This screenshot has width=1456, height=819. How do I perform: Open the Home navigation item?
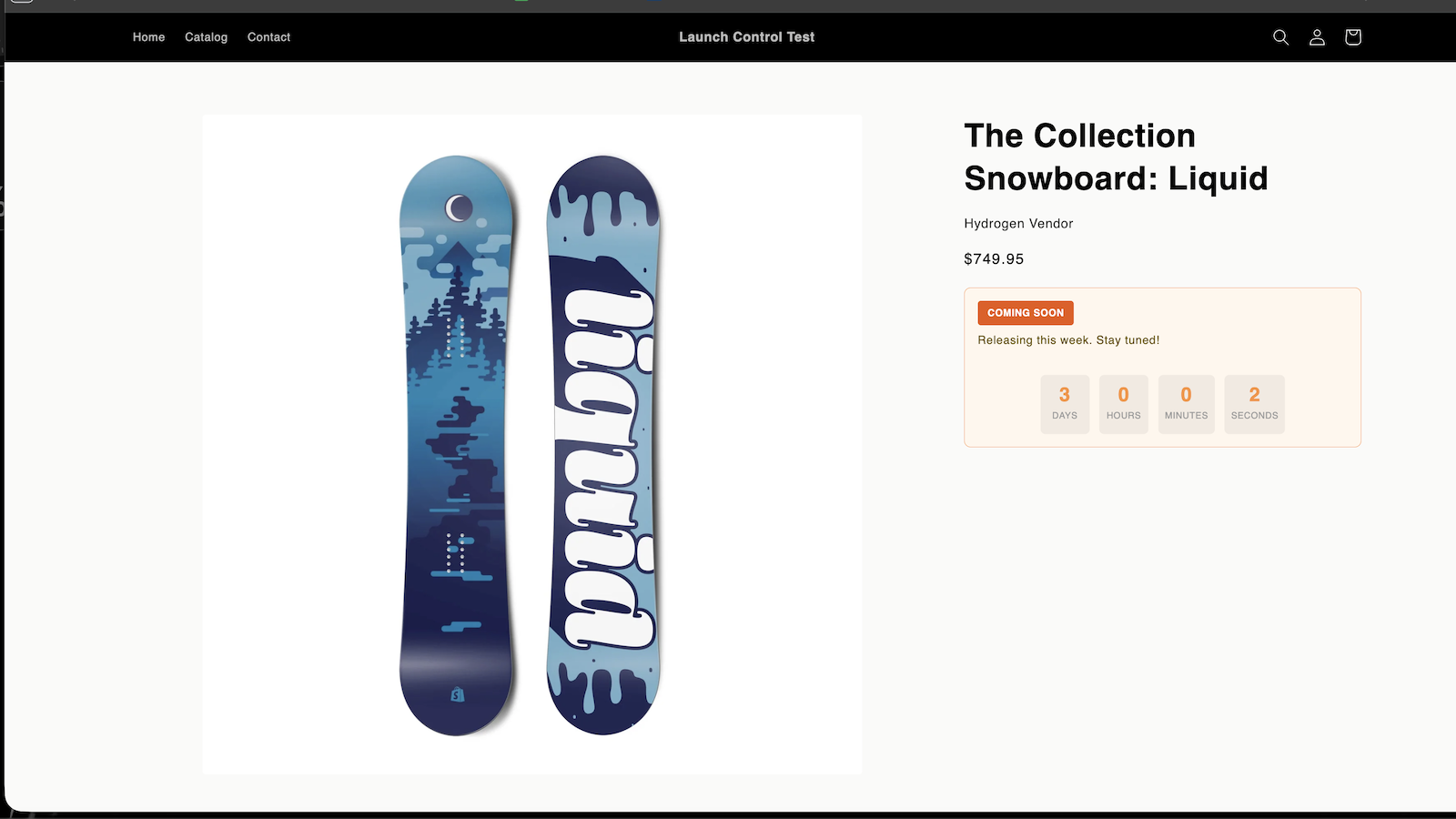[148, 37]
